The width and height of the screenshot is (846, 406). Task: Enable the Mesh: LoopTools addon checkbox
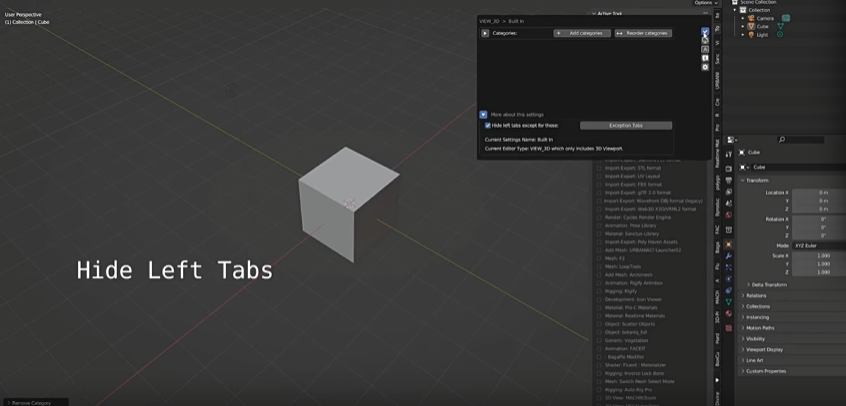(x=600, y=266)
